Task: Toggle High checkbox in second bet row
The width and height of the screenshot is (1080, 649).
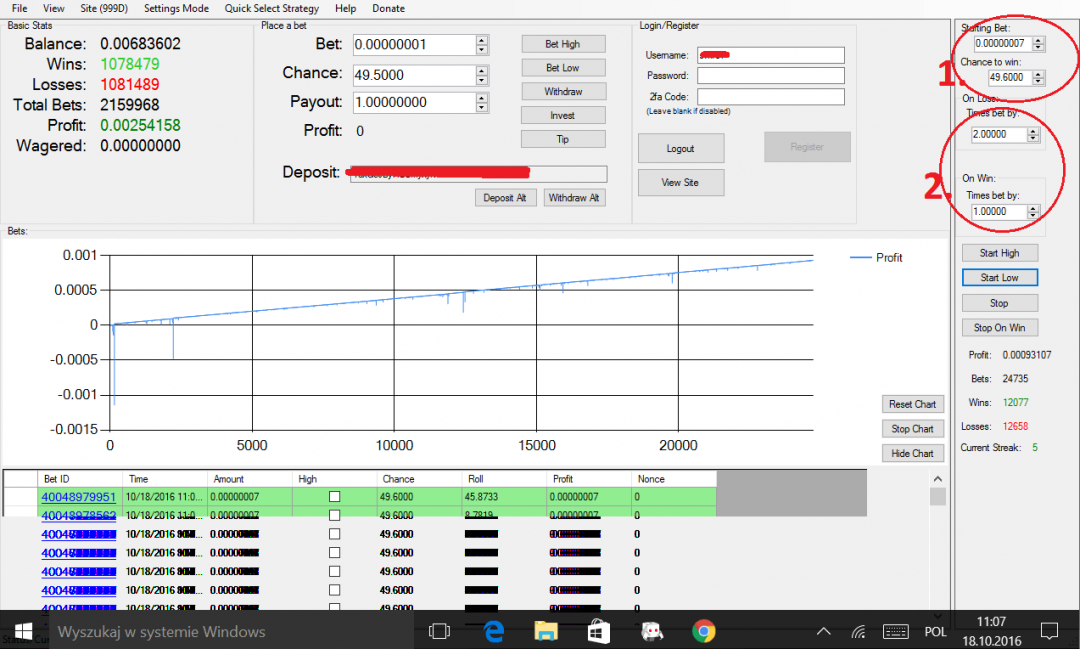Action: click(334, 515)
